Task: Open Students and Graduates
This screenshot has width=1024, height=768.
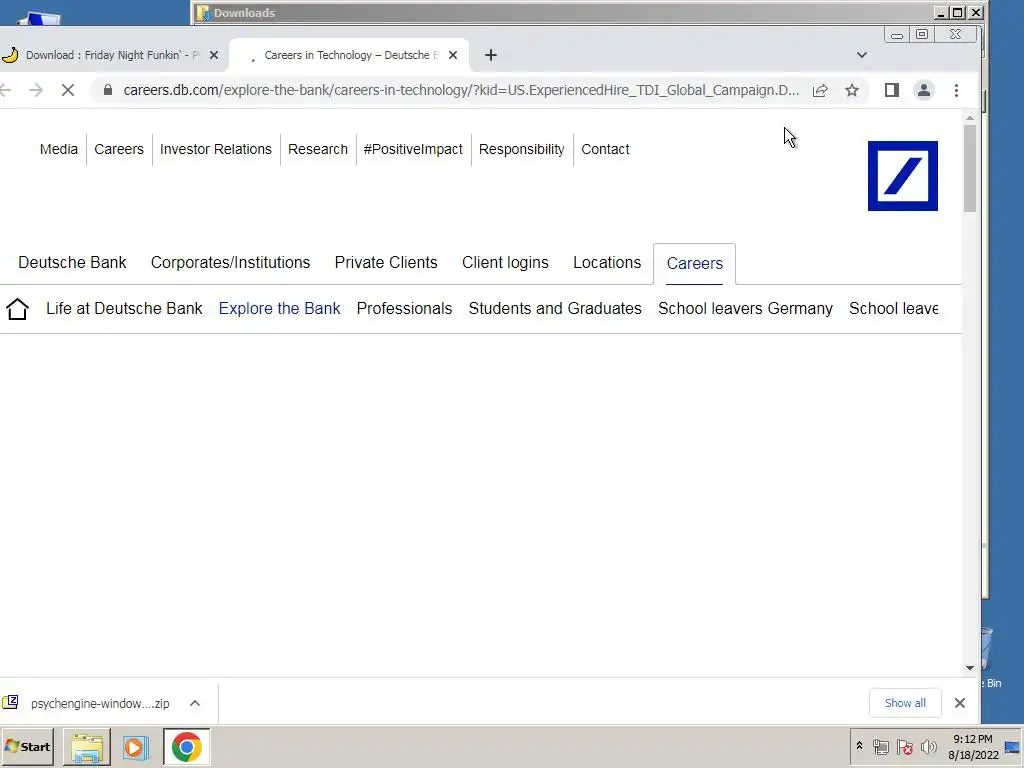Action: pyautogui.click(x=555, y=309)
